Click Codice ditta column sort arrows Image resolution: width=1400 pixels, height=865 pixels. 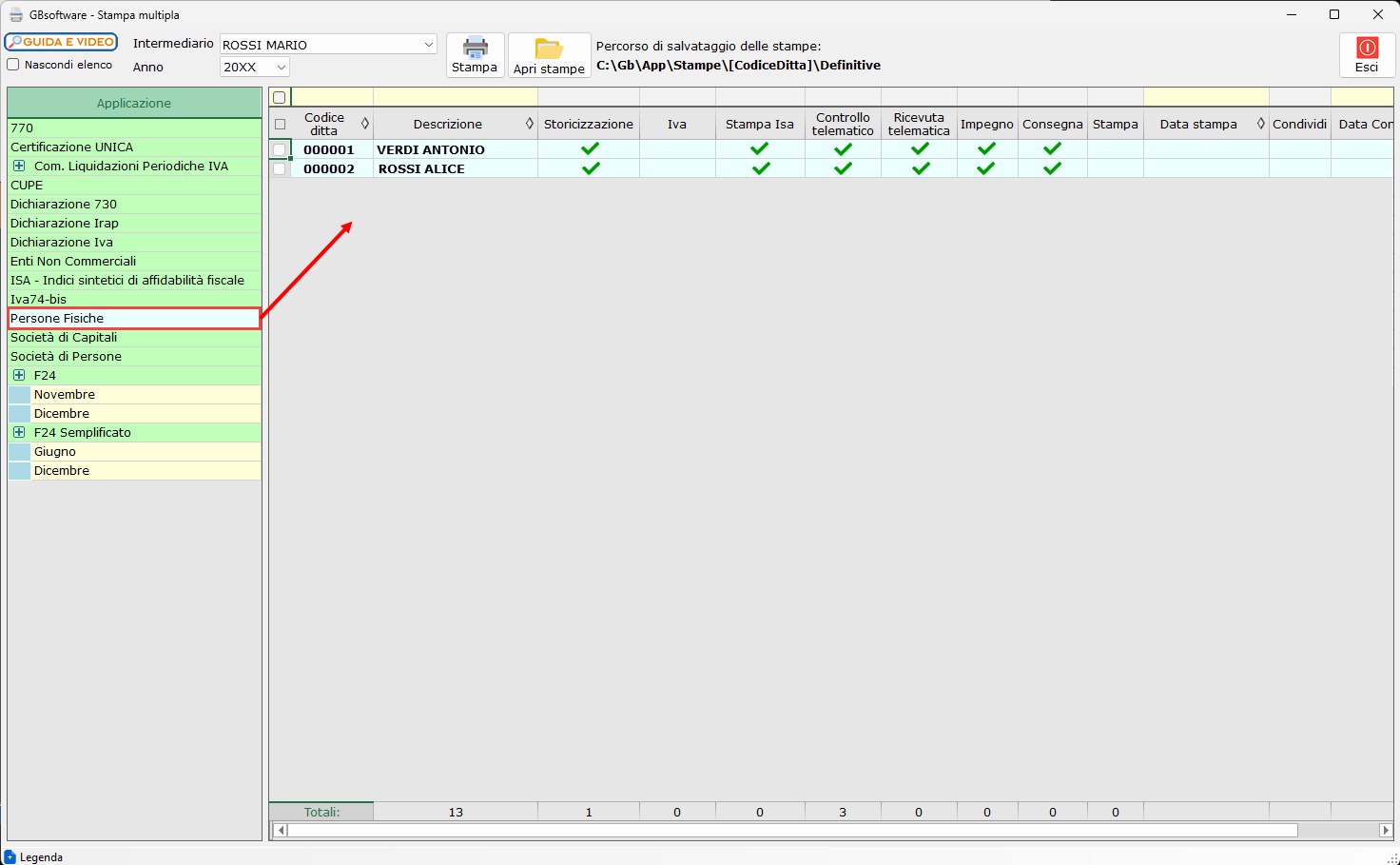(365, 124)
